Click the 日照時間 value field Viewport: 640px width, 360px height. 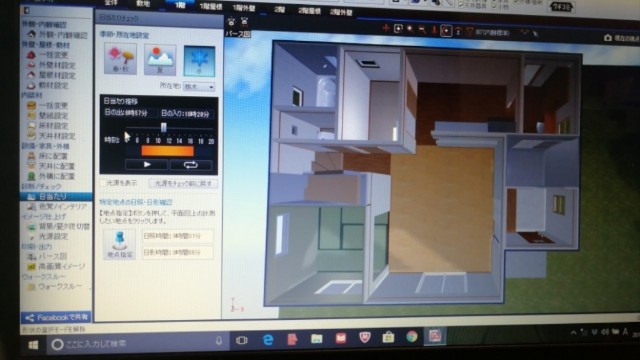[178, 236]
